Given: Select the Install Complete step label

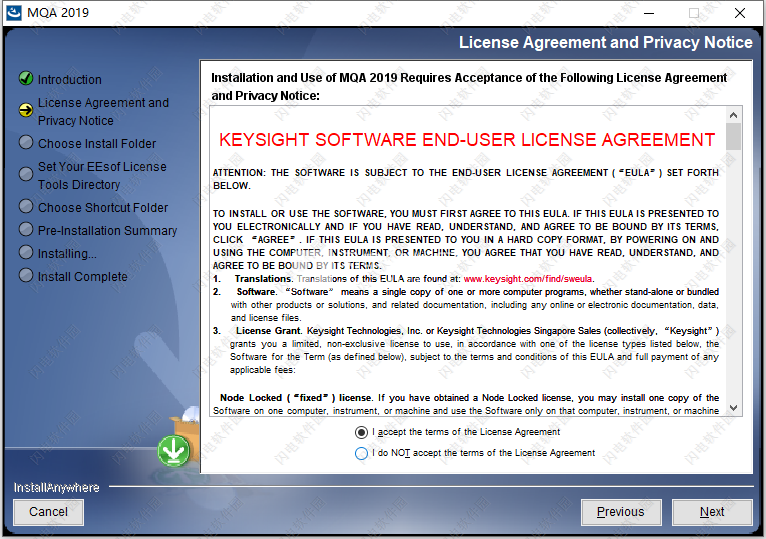Looking at the screenshot, I should pos(83,277).
